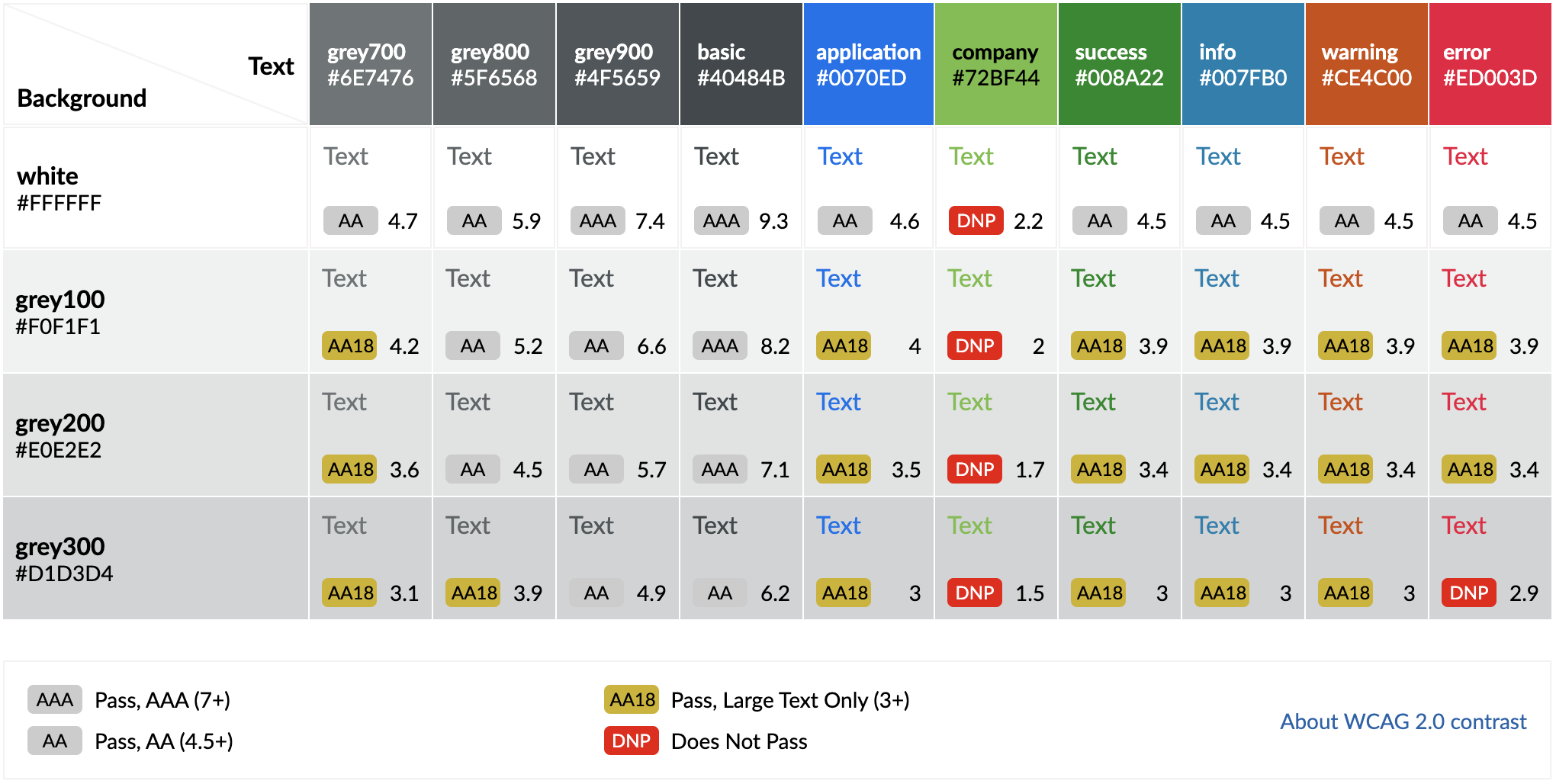Click AAA badge for basic on white
The image size is (1556, 784).
pos(722,221)
